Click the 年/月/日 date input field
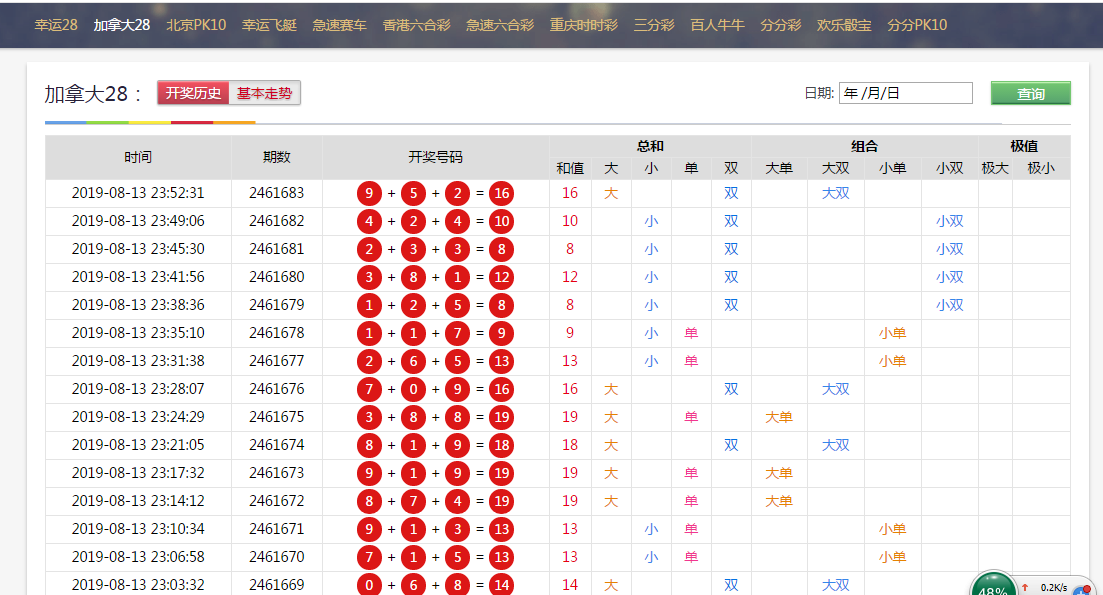The height and width of the screenshot is (595, 1103). (x=905, y=93)
